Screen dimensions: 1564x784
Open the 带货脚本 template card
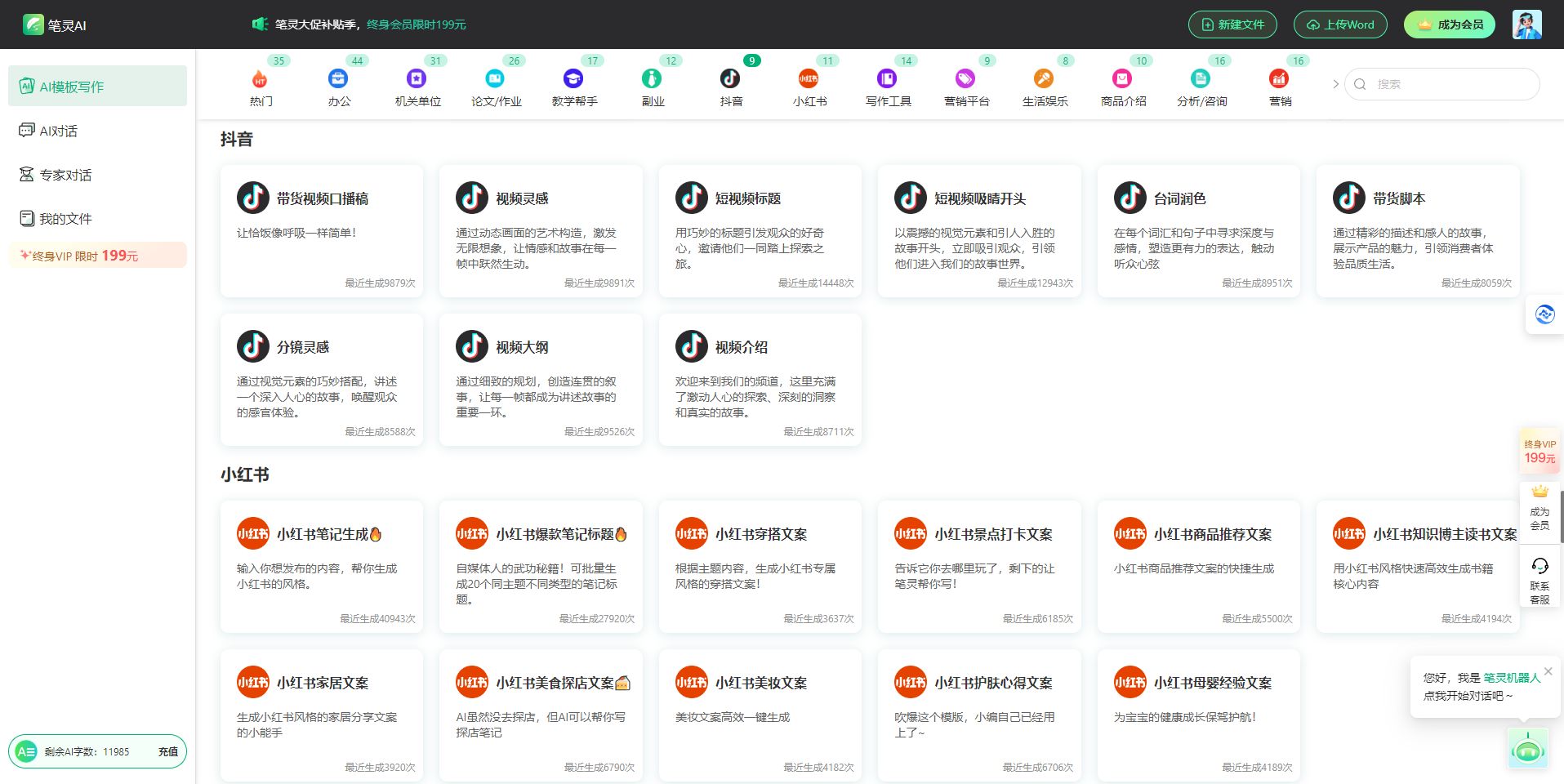(x=1418, y=230)
